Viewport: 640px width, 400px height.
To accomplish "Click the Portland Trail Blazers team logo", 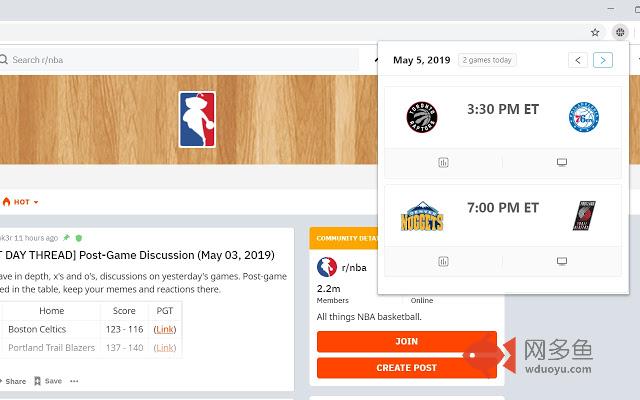I will tap(584, 216).
